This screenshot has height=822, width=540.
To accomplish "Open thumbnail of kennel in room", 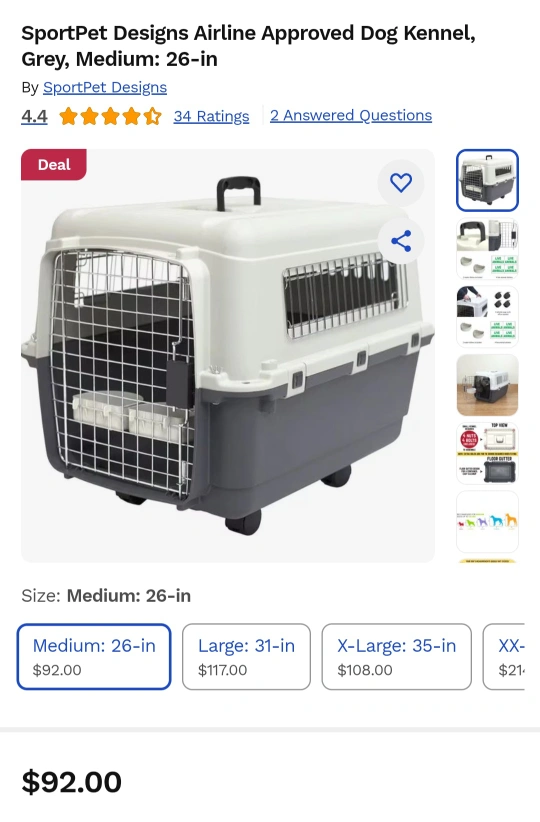I will [487, 385].
